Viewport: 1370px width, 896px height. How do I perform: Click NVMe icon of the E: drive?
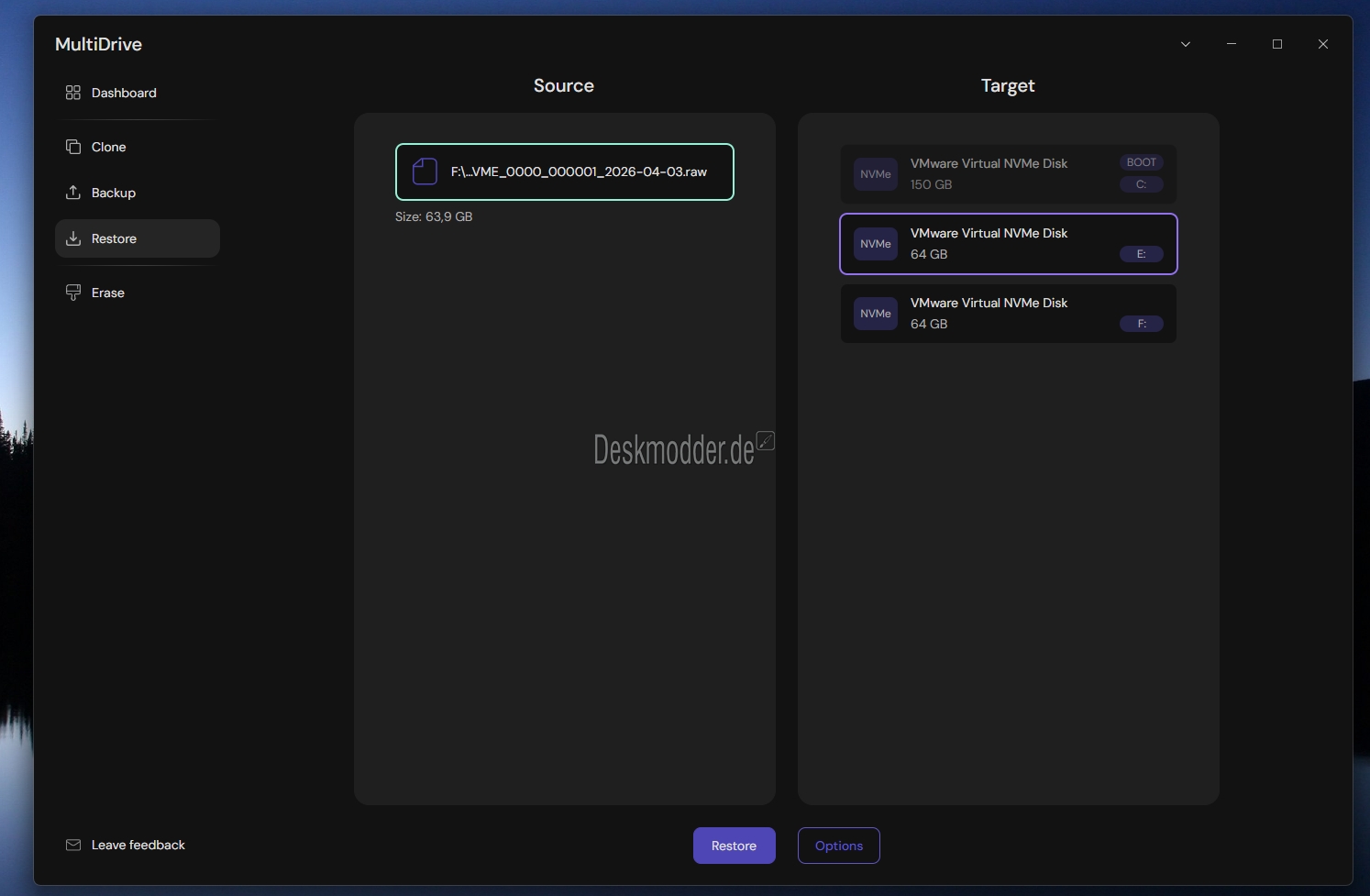click(x=875, y=244)
